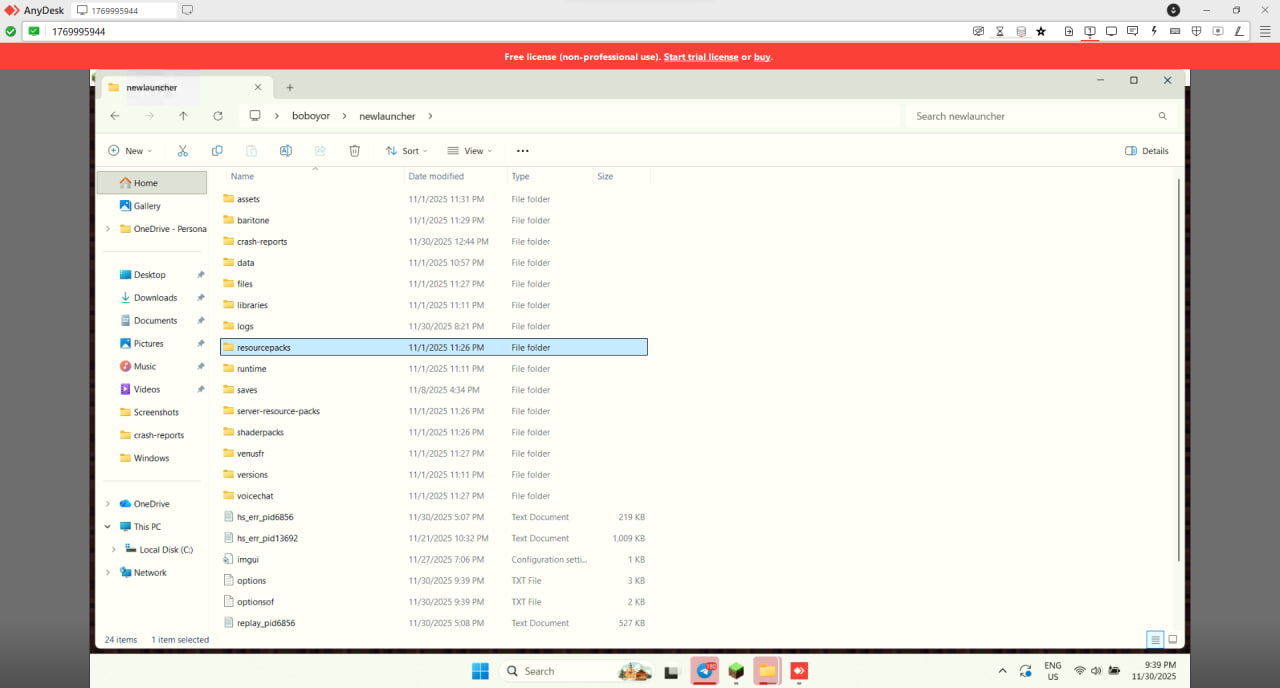Click the AnyDesk lightning actions icon

point(1154,31)
